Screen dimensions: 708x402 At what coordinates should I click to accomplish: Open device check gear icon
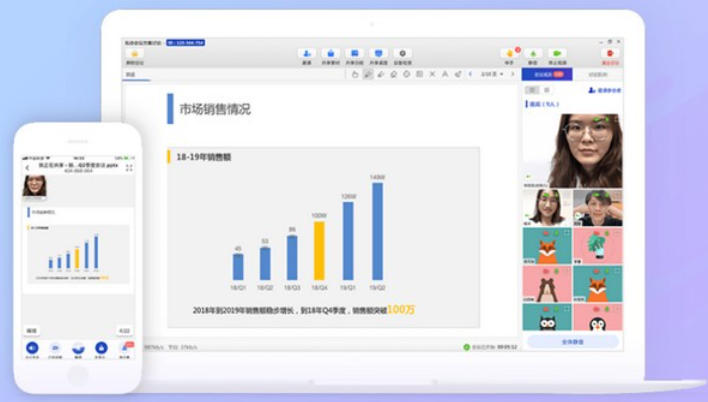tap(403, 53)
